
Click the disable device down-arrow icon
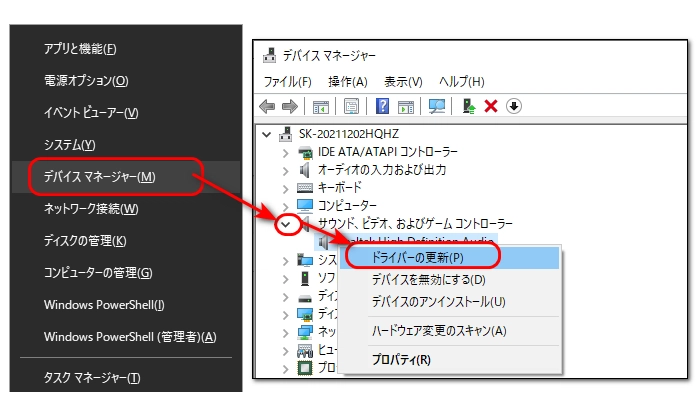[514, 107]
